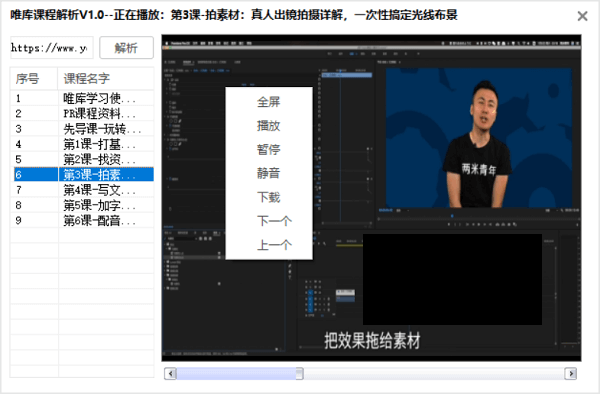Choose 播放 in the context menu

pyautogui.click(x=269, y=125)
